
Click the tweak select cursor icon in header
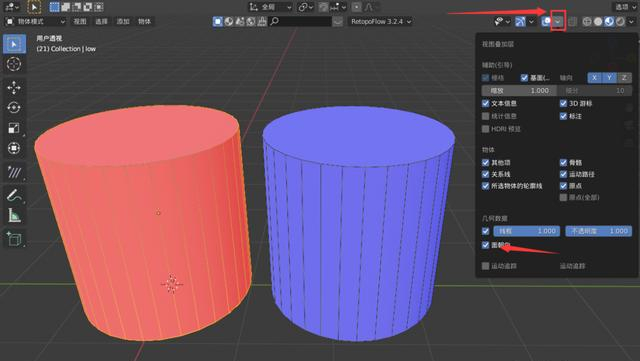pyautogui.click(x=34, y=7)
